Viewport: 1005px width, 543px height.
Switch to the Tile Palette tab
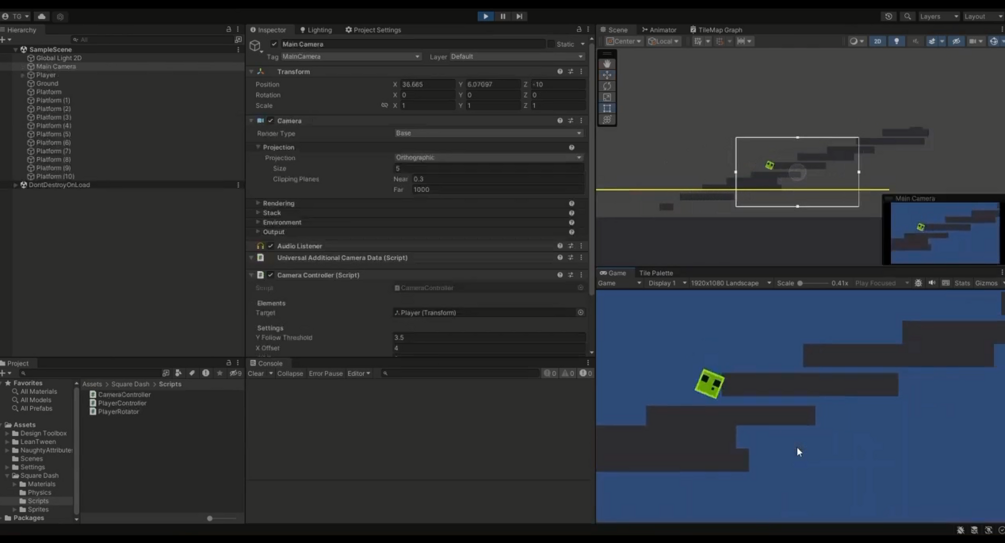point(656,272)
